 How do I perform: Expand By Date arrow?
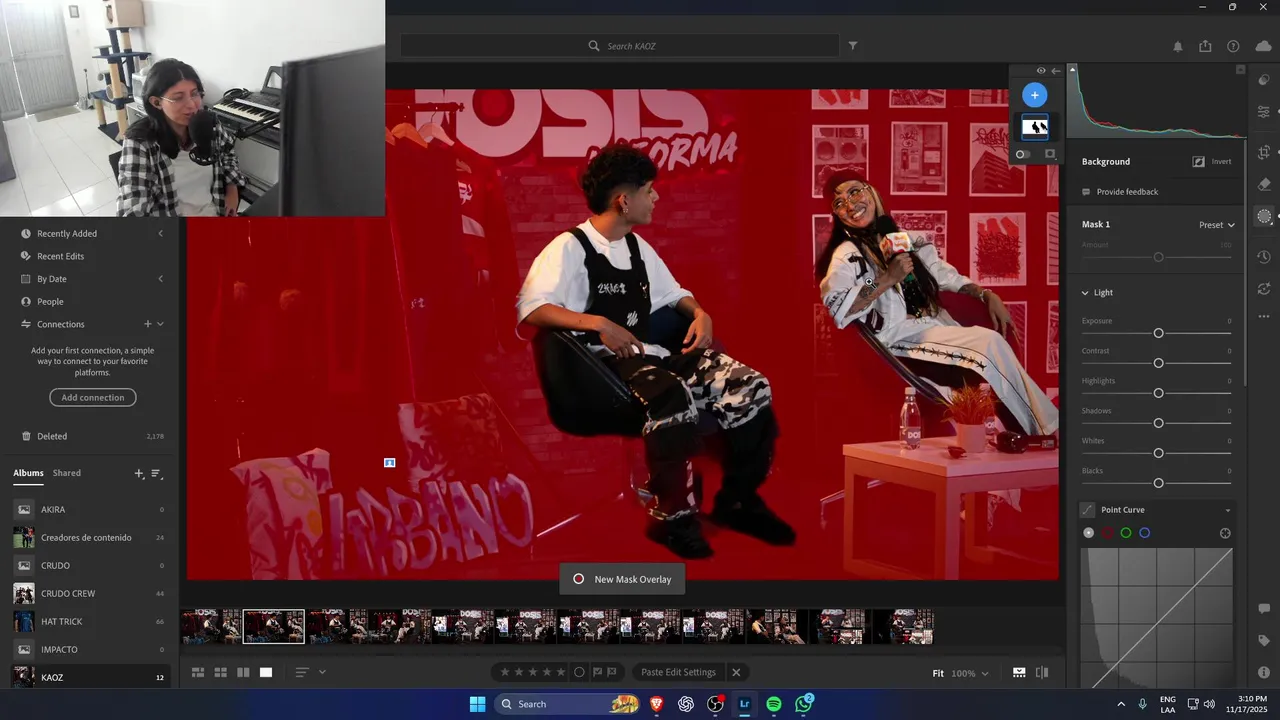160,279
